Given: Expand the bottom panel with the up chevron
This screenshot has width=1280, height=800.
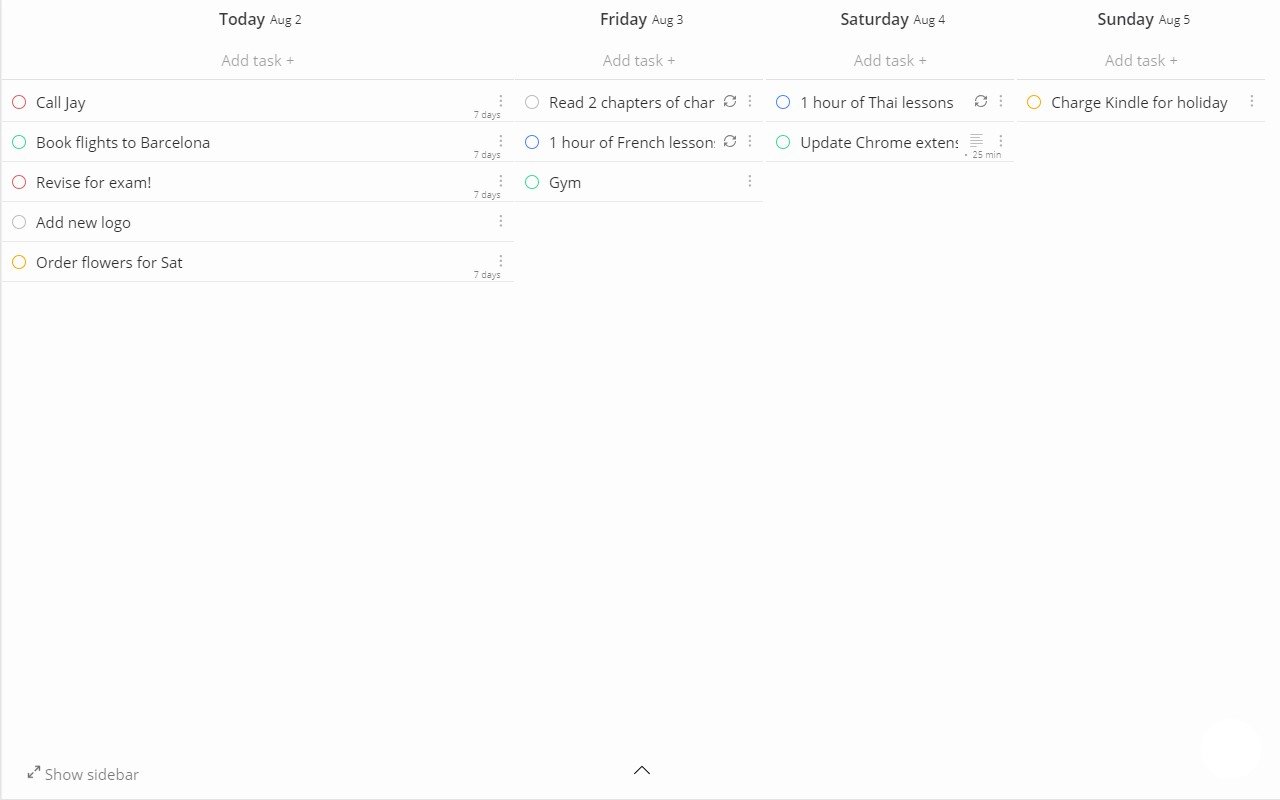Looking at the screenshot, I should (642, 770).
